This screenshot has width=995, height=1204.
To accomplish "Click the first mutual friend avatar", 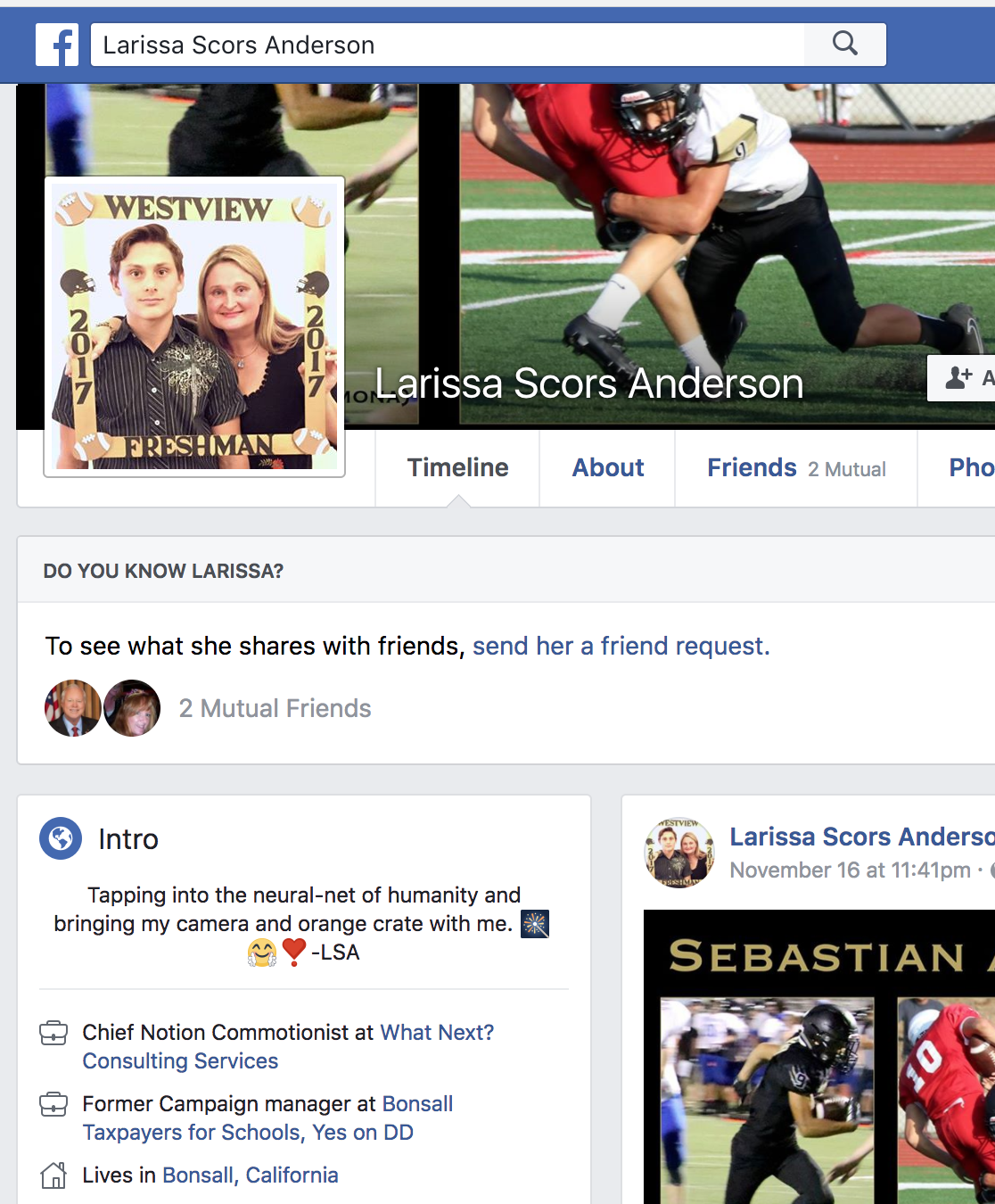I will (73, 708).
